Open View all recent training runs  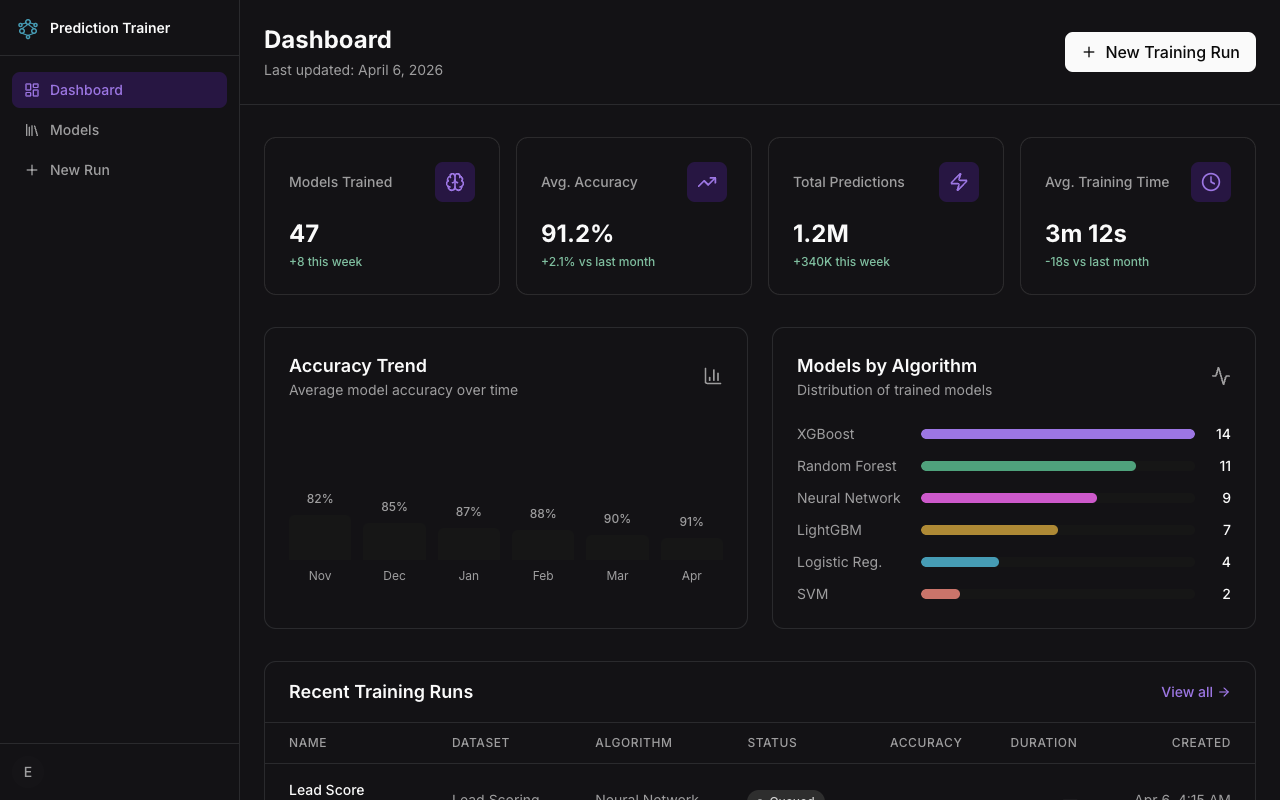[x=1194, y=691]
